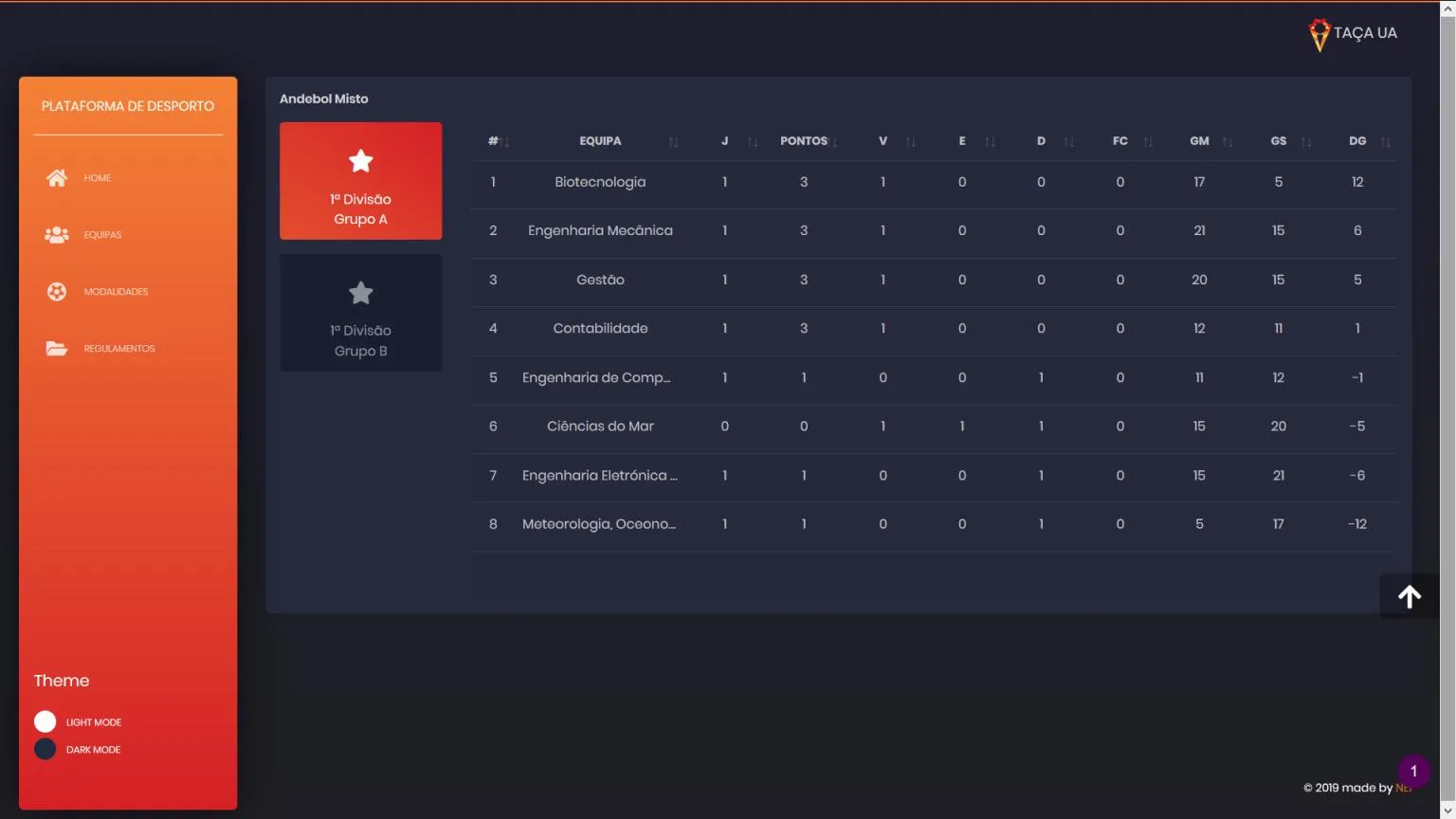
Task: Click the Meteorologia, Oceano... team name
Action: pyautogui.click(x=599, y=524)
